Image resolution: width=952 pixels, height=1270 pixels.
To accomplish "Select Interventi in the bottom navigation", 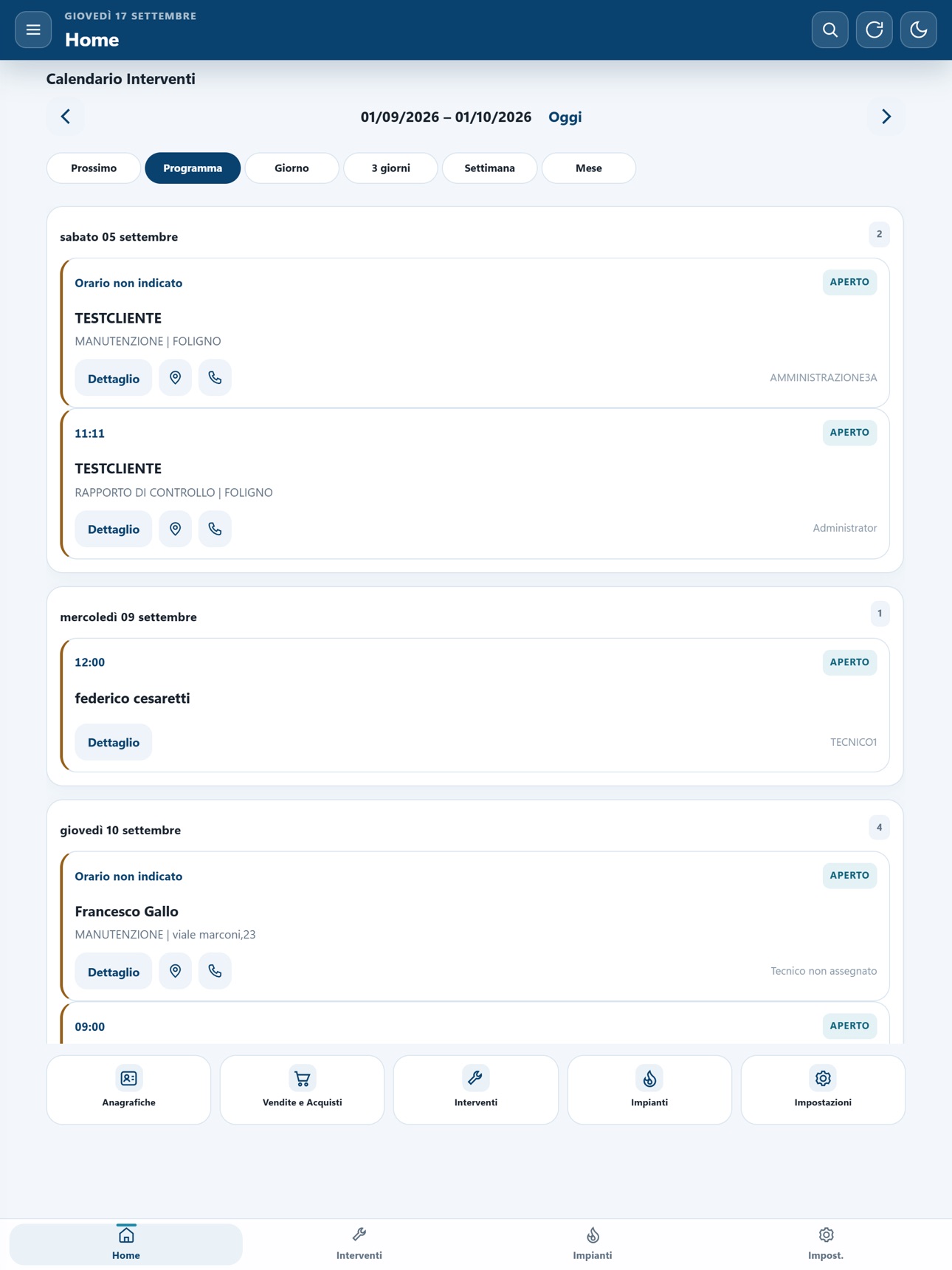I will 359,1244.
